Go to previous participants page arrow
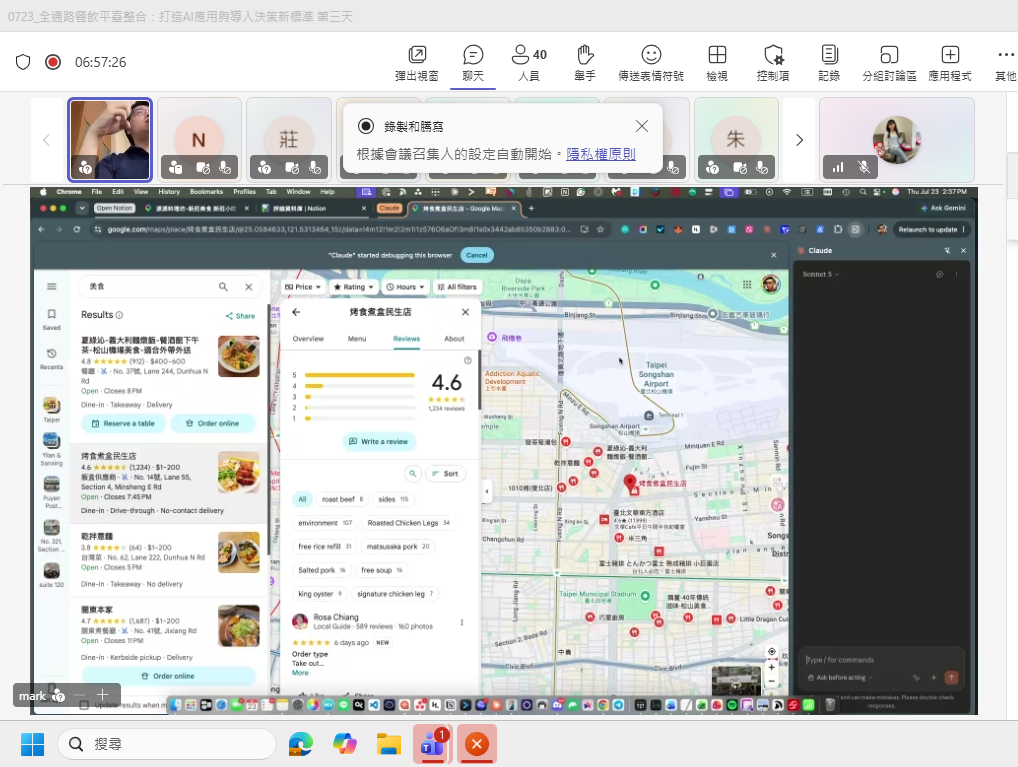Viewport: 1018px width, 767px height. [46, 140]
